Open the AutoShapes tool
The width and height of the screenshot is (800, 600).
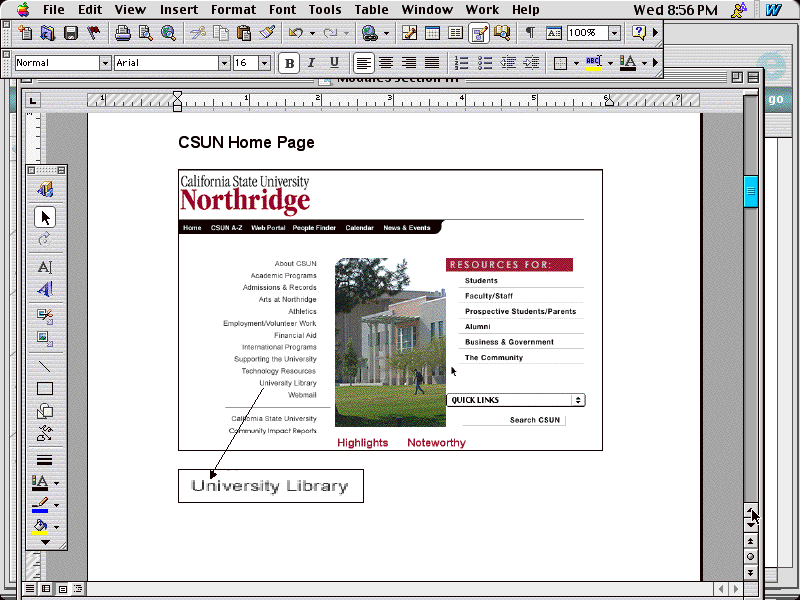click(45, 411)
